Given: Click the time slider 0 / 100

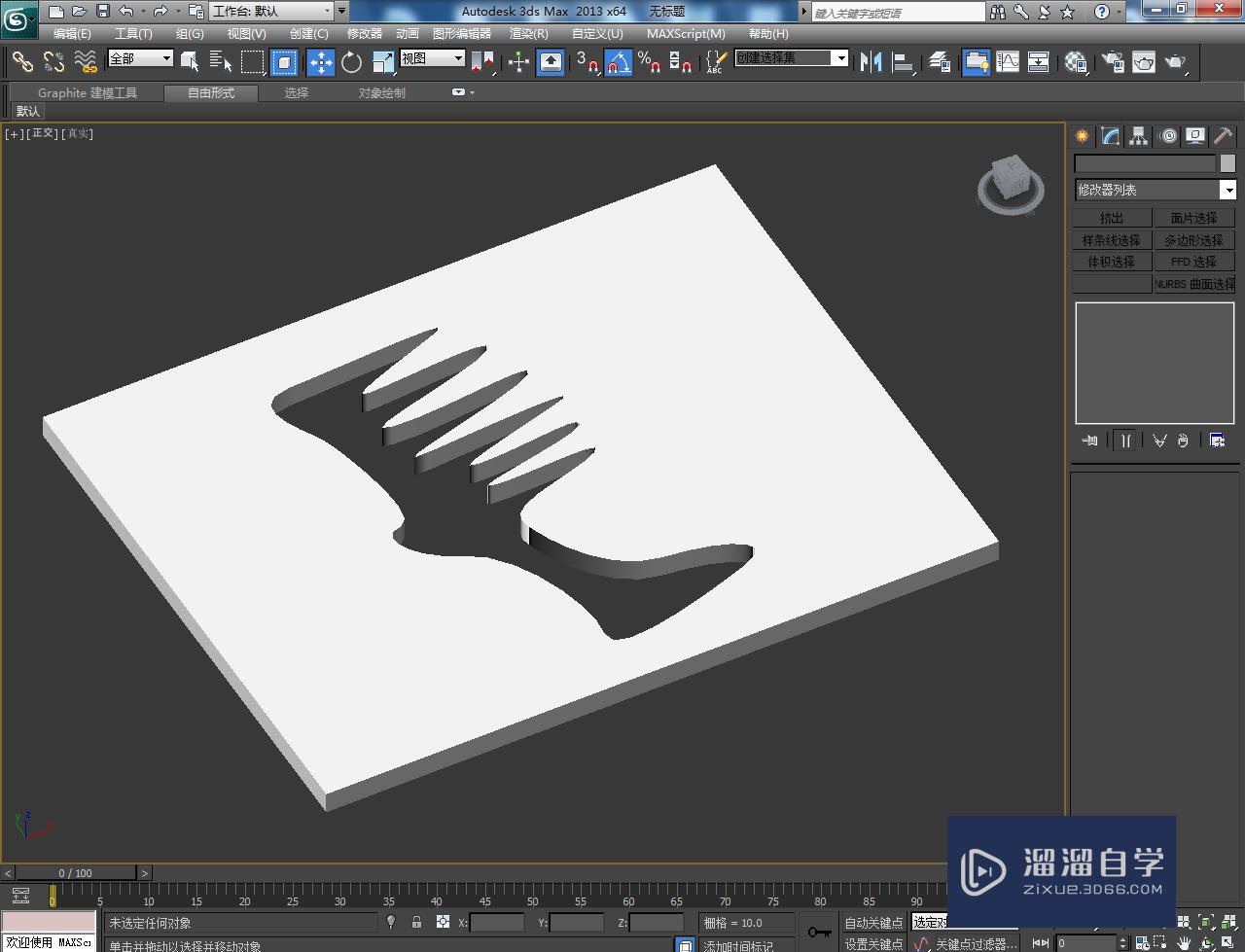Looking at the screenshot, I should [x=75, y=873].
